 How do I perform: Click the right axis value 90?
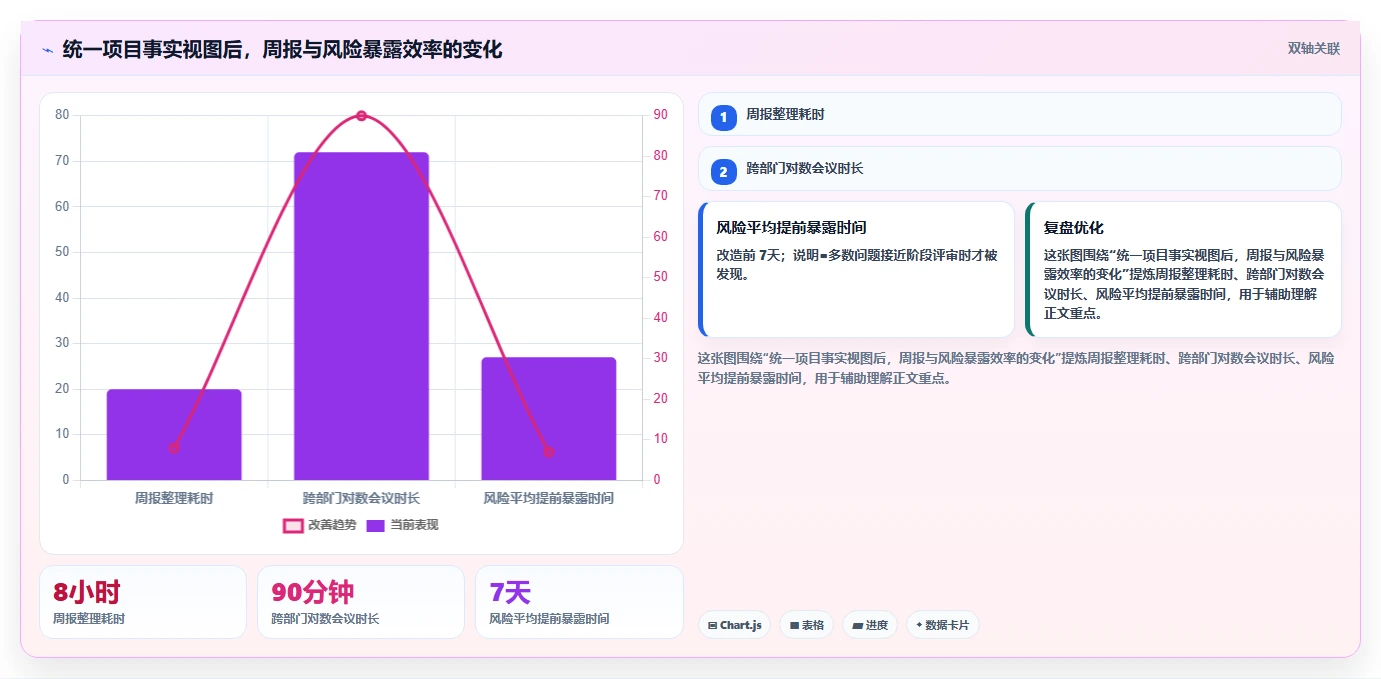[x=661, y=114]
